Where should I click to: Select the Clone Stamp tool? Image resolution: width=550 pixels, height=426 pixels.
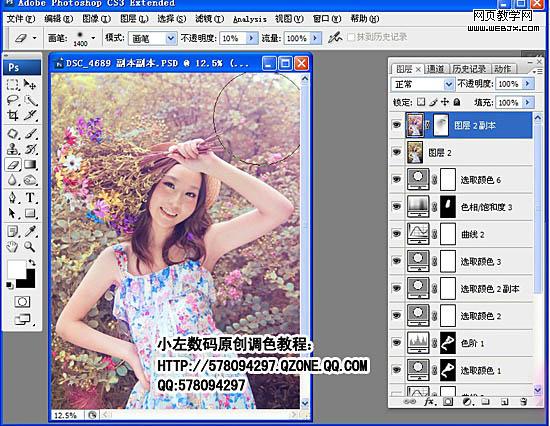point(13,149)
